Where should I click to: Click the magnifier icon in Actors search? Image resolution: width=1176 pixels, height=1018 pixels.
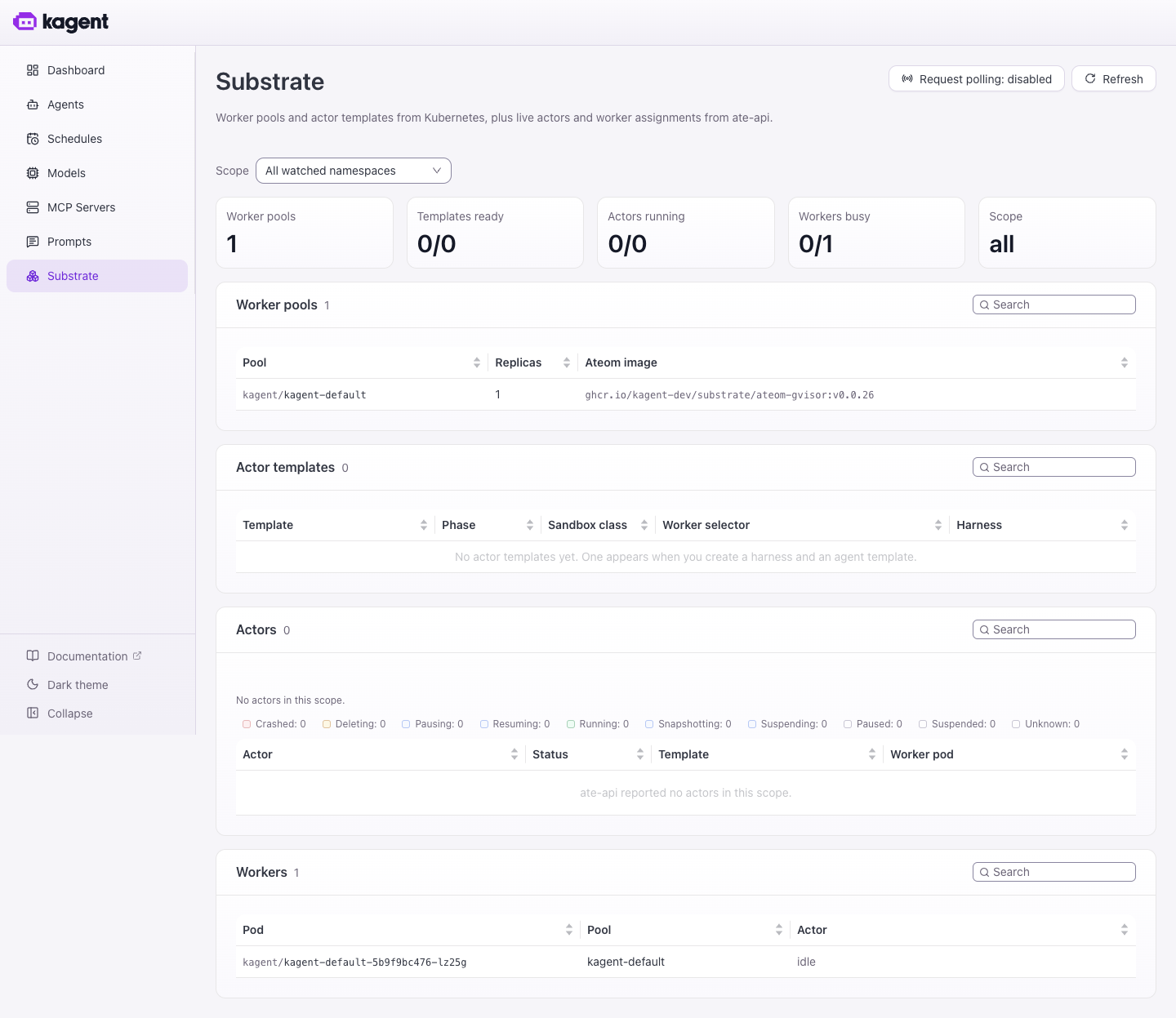(985, 629)
